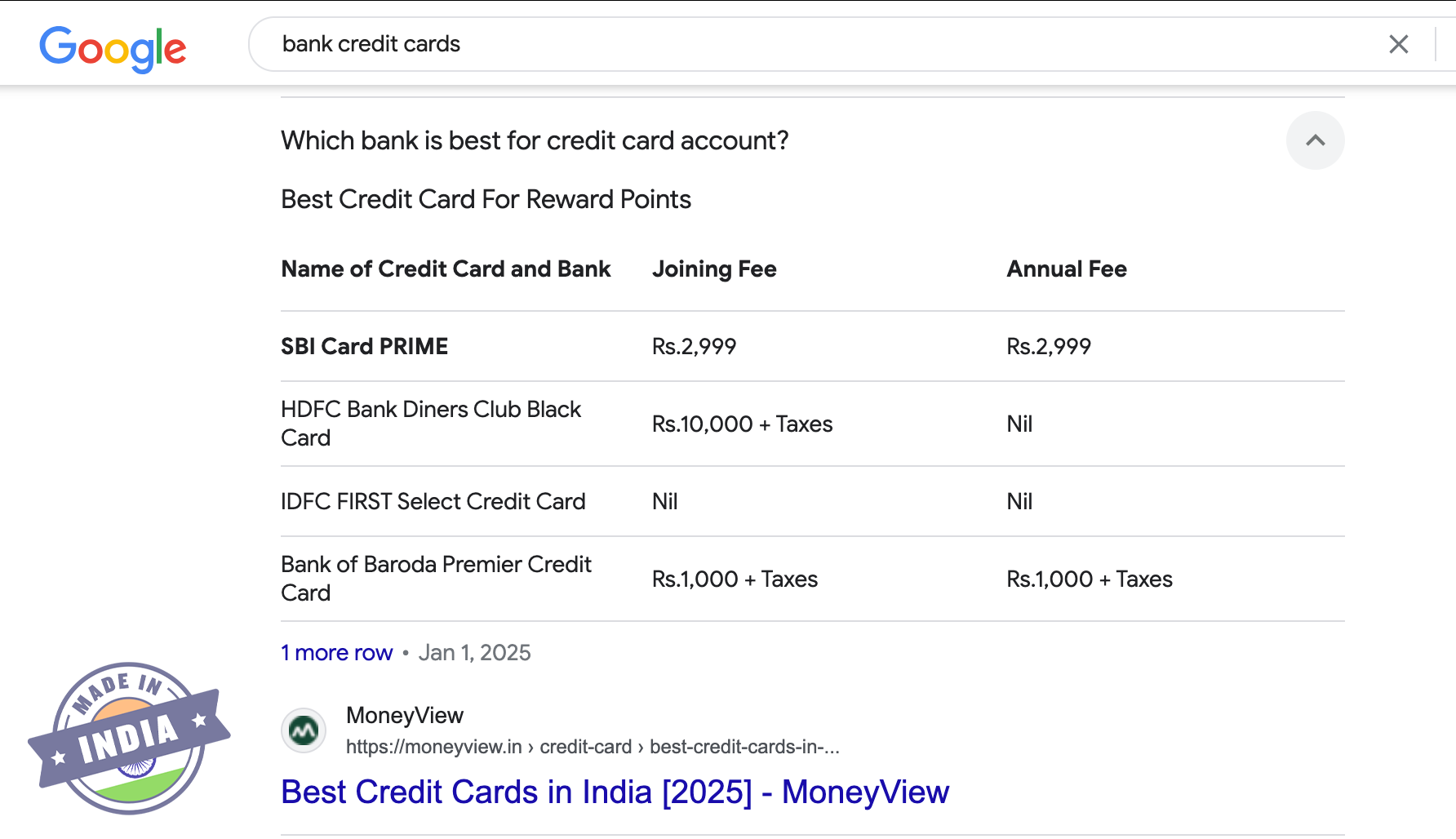Click the Made in India badge

[129, 738]
